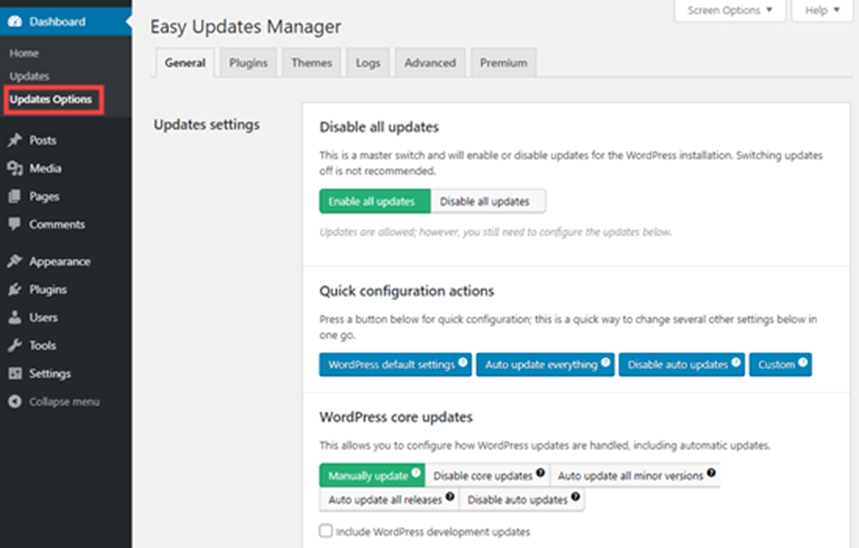Image resolution: width=859 pixels, height=548 pixels.
Task: Click the Quick configuration actions heading
Action: coord(406,291)
